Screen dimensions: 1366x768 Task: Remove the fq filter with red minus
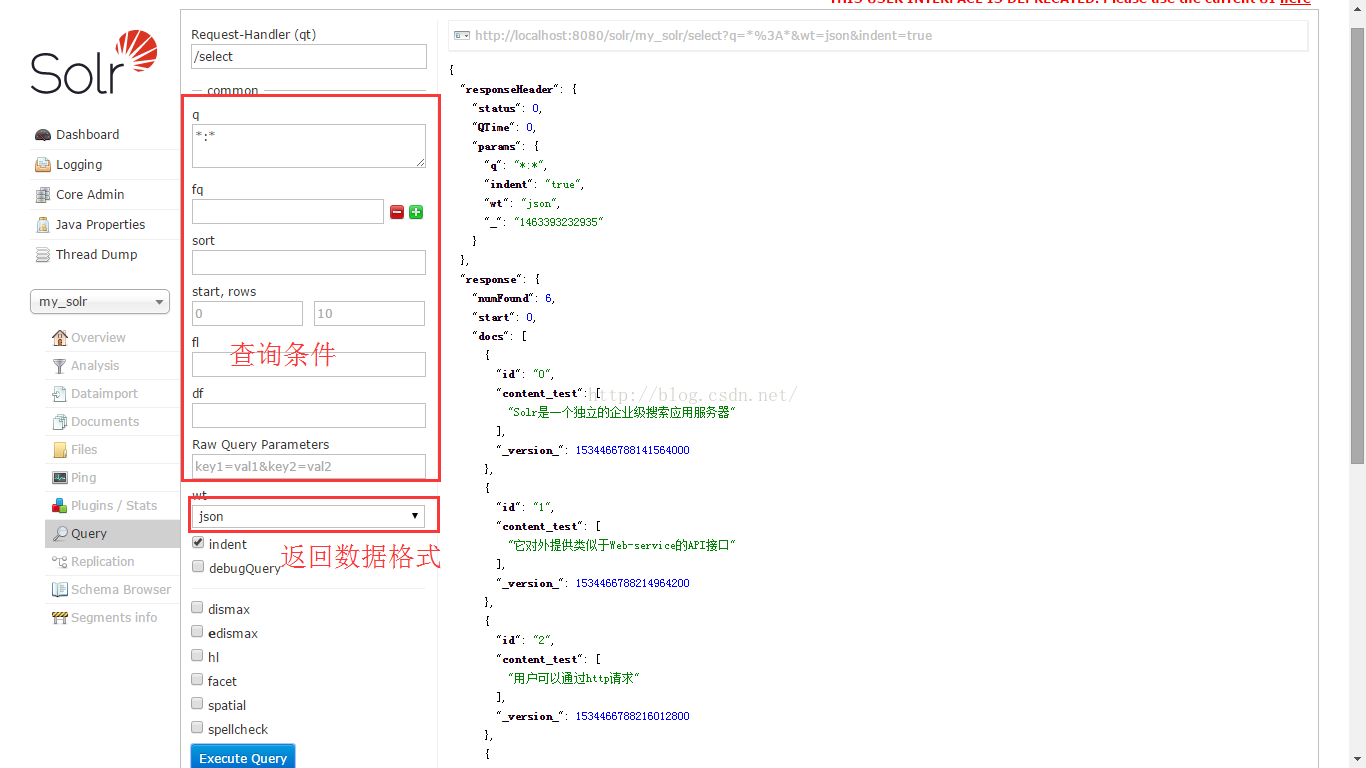[x=397, y=212]
